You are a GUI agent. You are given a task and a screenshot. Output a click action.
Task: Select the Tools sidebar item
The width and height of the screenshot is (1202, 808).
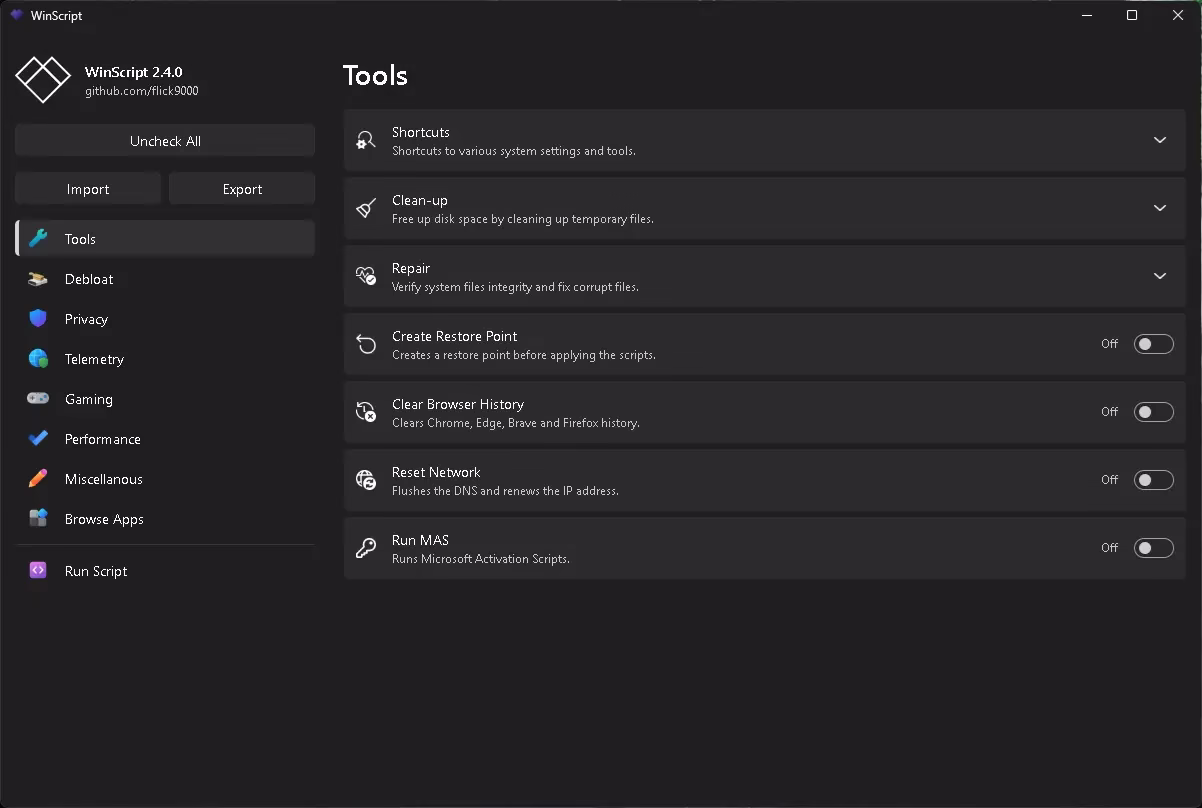point(165,239)
